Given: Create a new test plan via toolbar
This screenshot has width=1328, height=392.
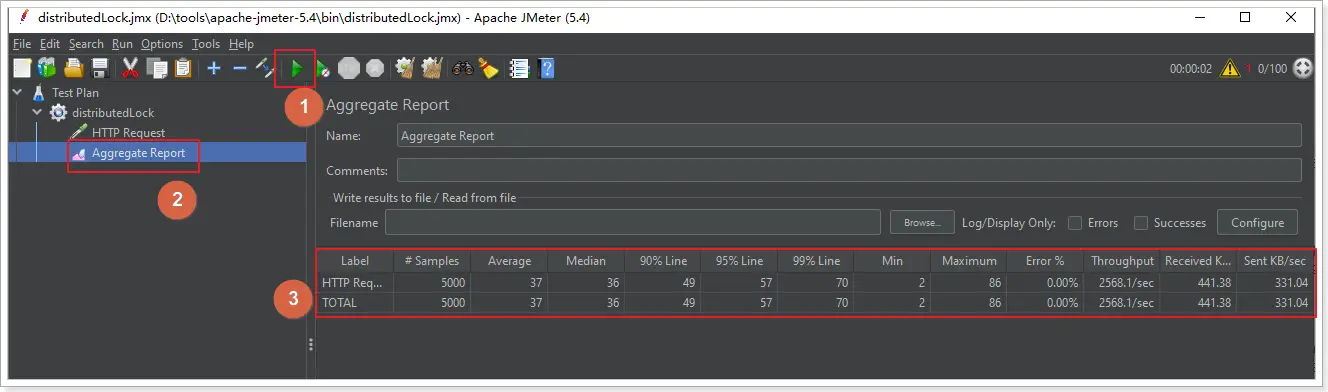Looking at the screenshot, I should [22, 68].
